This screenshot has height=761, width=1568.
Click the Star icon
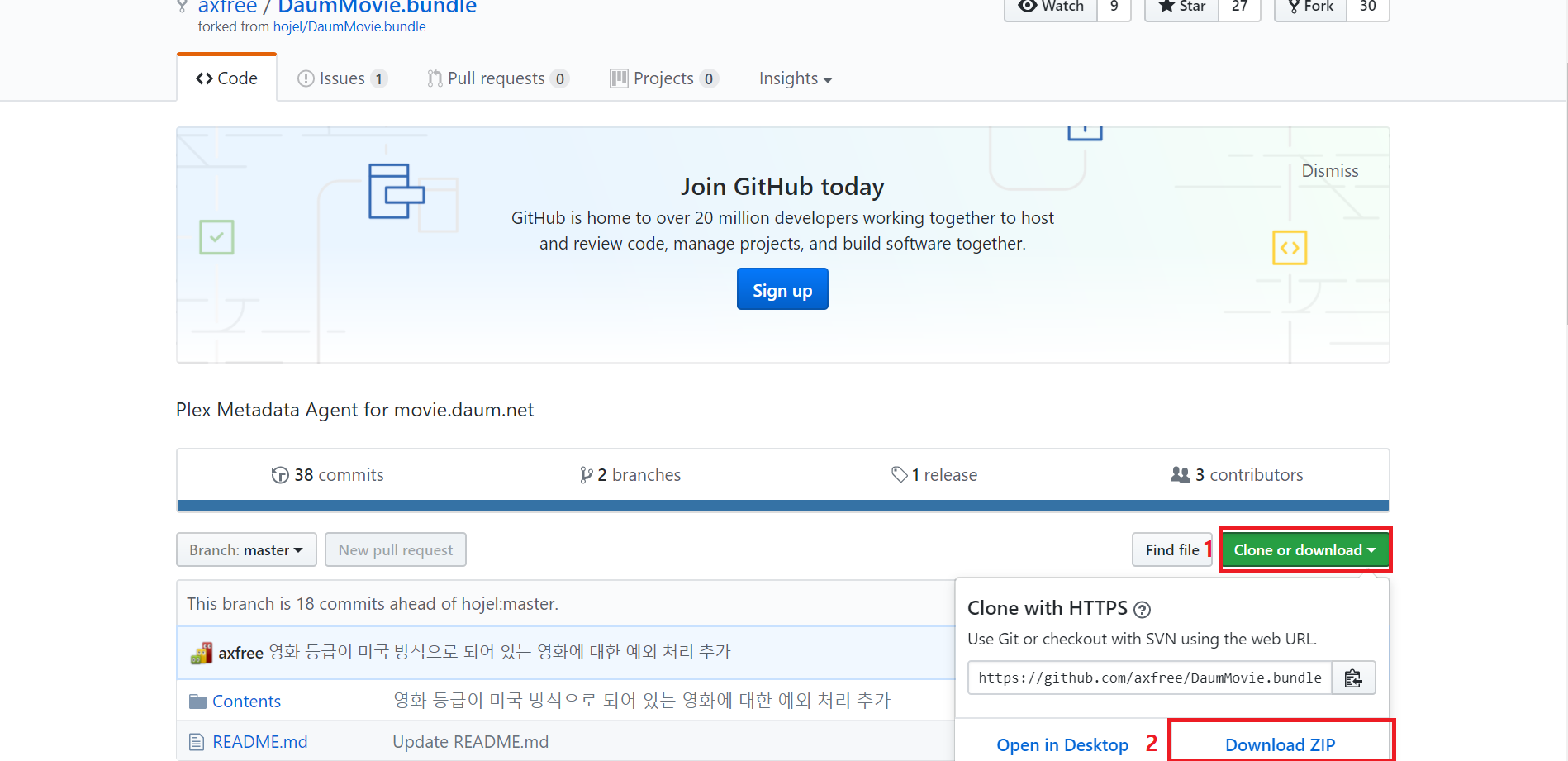[x=1166, y=6]
